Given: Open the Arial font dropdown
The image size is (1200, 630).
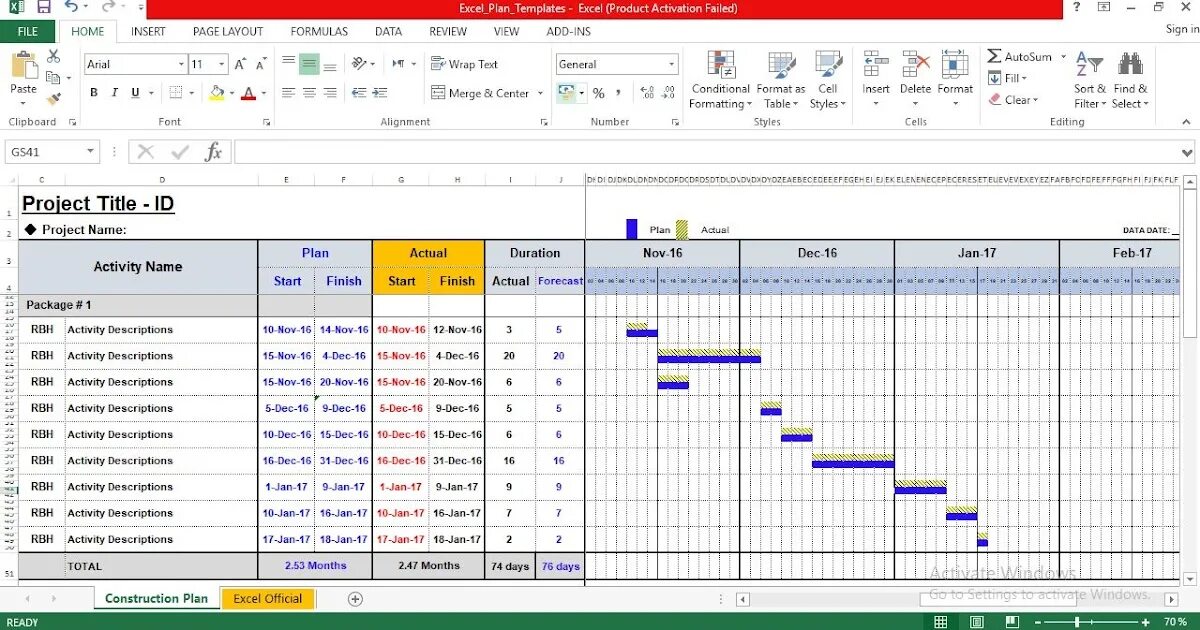Looking at the screenshot, I should (179, 63).
